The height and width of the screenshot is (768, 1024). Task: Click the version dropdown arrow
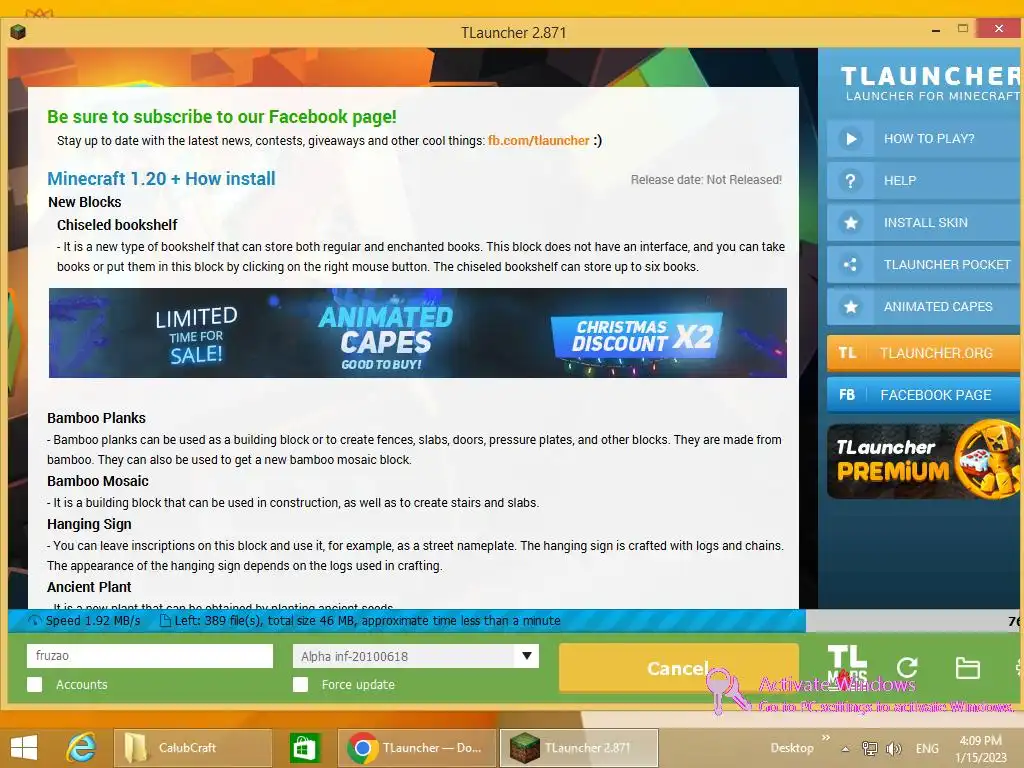pos(526,656)
